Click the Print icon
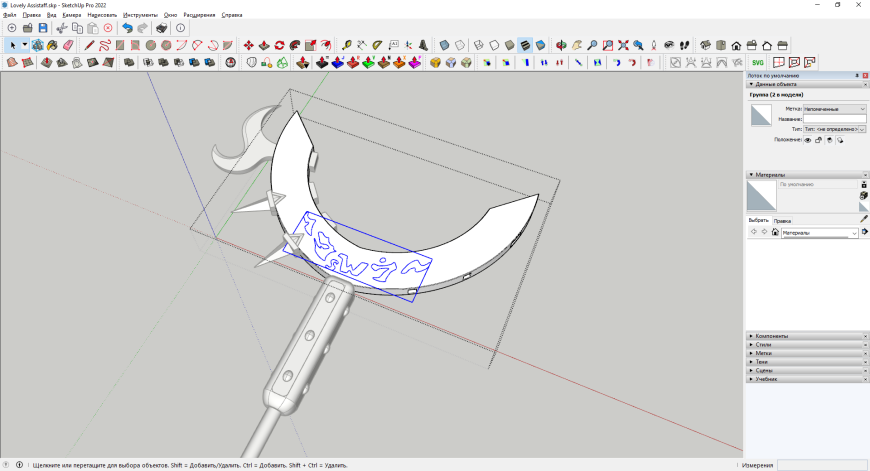870x471 pixels. click(161, 28)
